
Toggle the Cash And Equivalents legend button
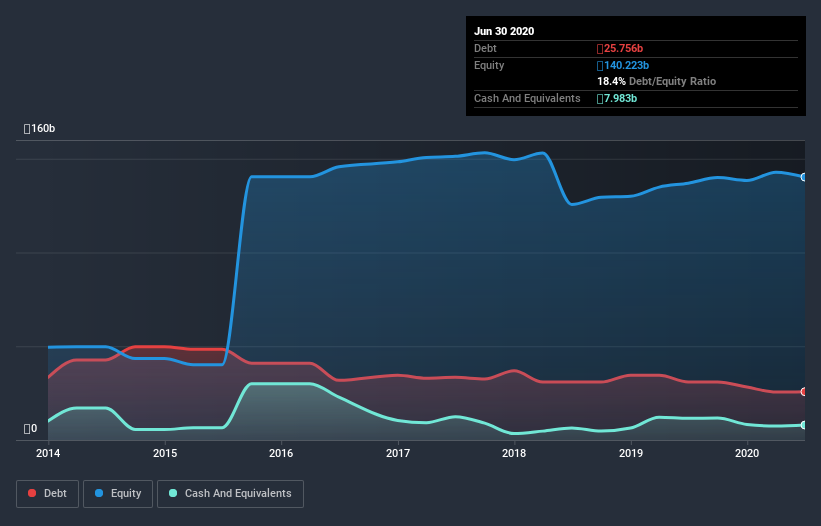[230, 494]
